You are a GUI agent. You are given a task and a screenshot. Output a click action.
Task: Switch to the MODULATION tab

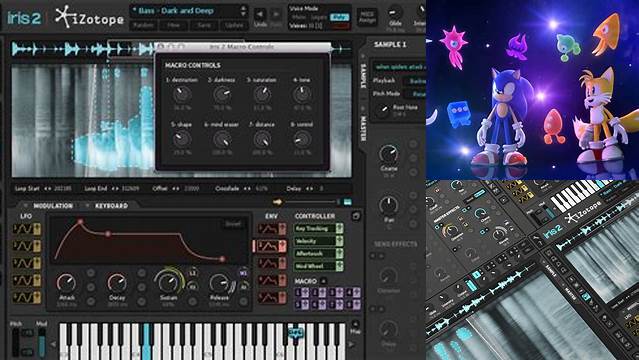[53, 206]
